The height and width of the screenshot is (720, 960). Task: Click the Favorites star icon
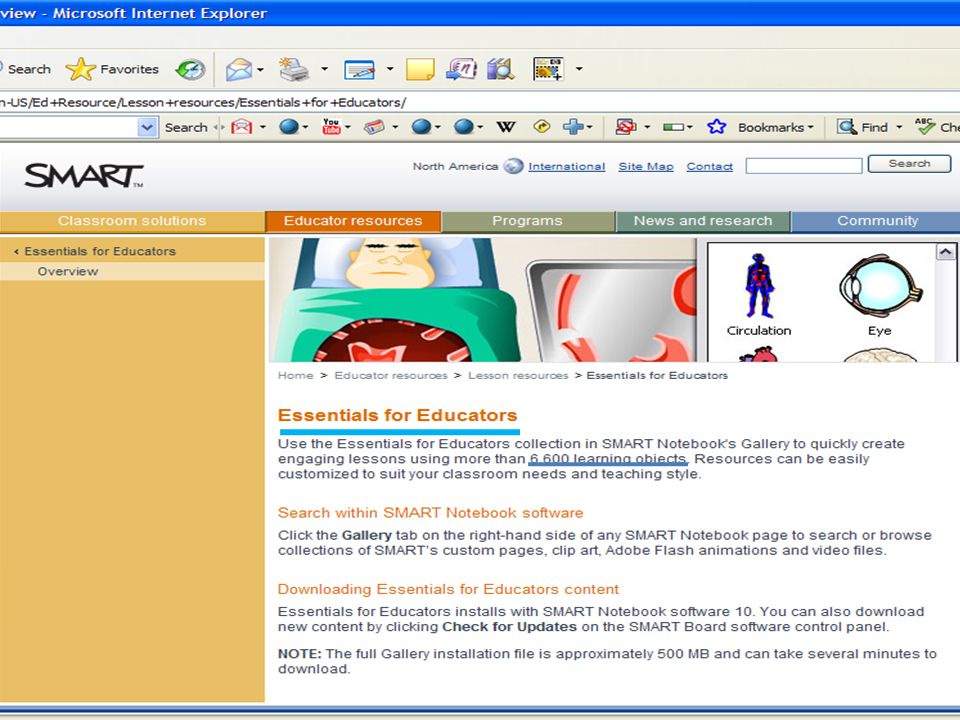point(81,69)
